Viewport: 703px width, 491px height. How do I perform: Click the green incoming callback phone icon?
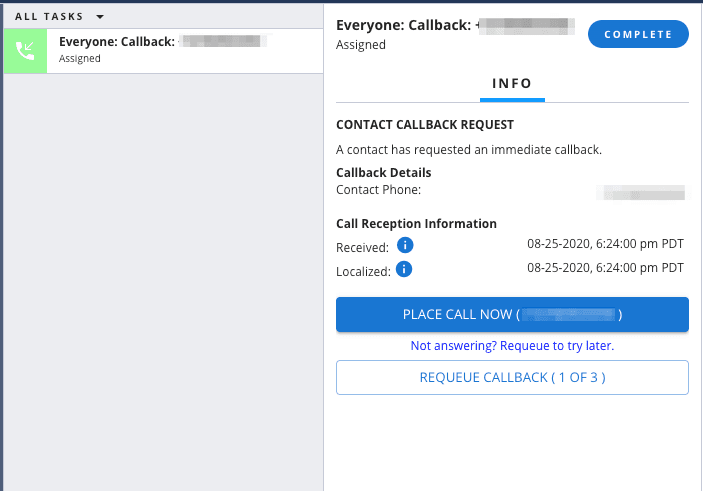click(x=24, y=50)
